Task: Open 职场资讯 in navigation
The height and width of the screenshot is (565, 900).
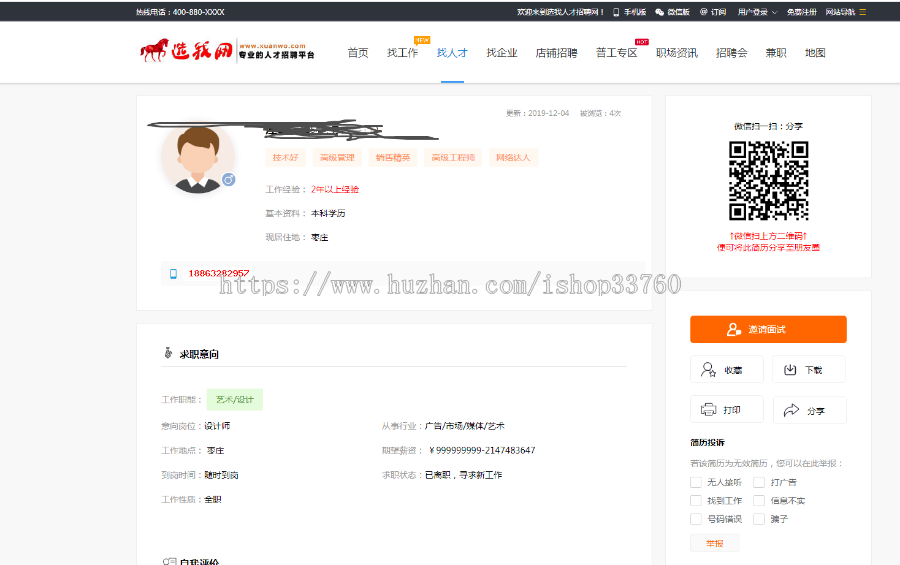Action: click(677, 53)
